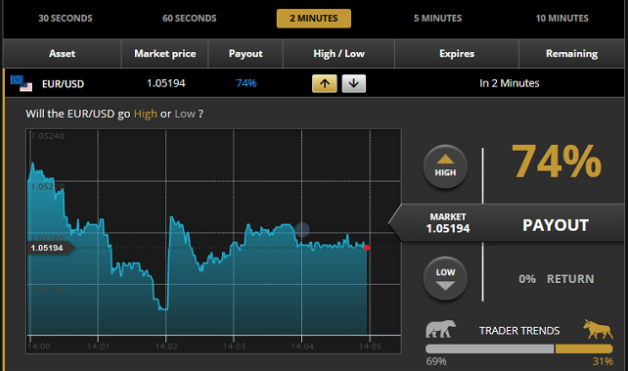Place a LOW trade with round button

445,279
